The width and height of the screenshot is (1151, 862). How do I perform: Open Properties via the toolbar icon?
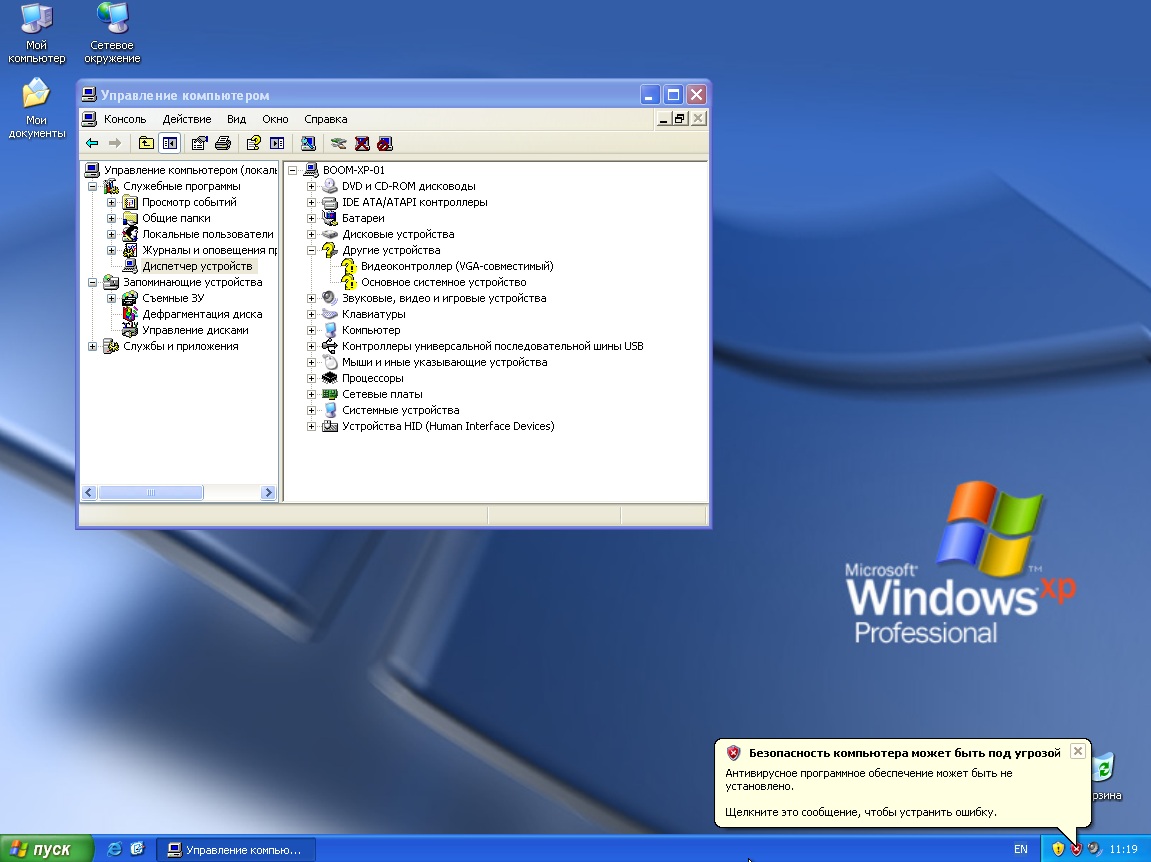click(199, 143)
